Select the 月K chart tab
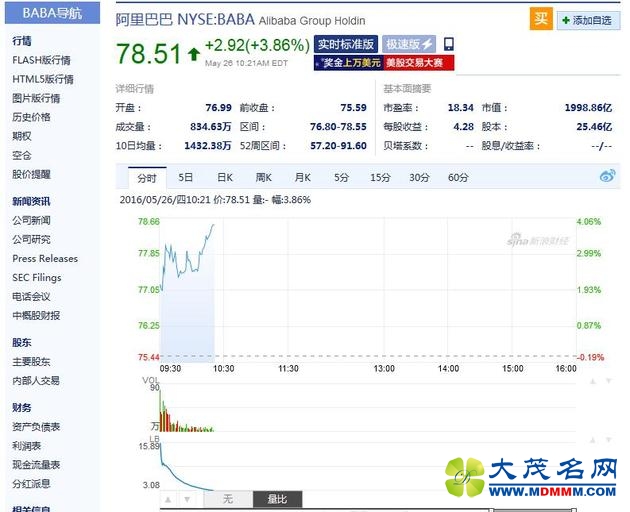This screenshot has height=512, width=630. [303, 177]
